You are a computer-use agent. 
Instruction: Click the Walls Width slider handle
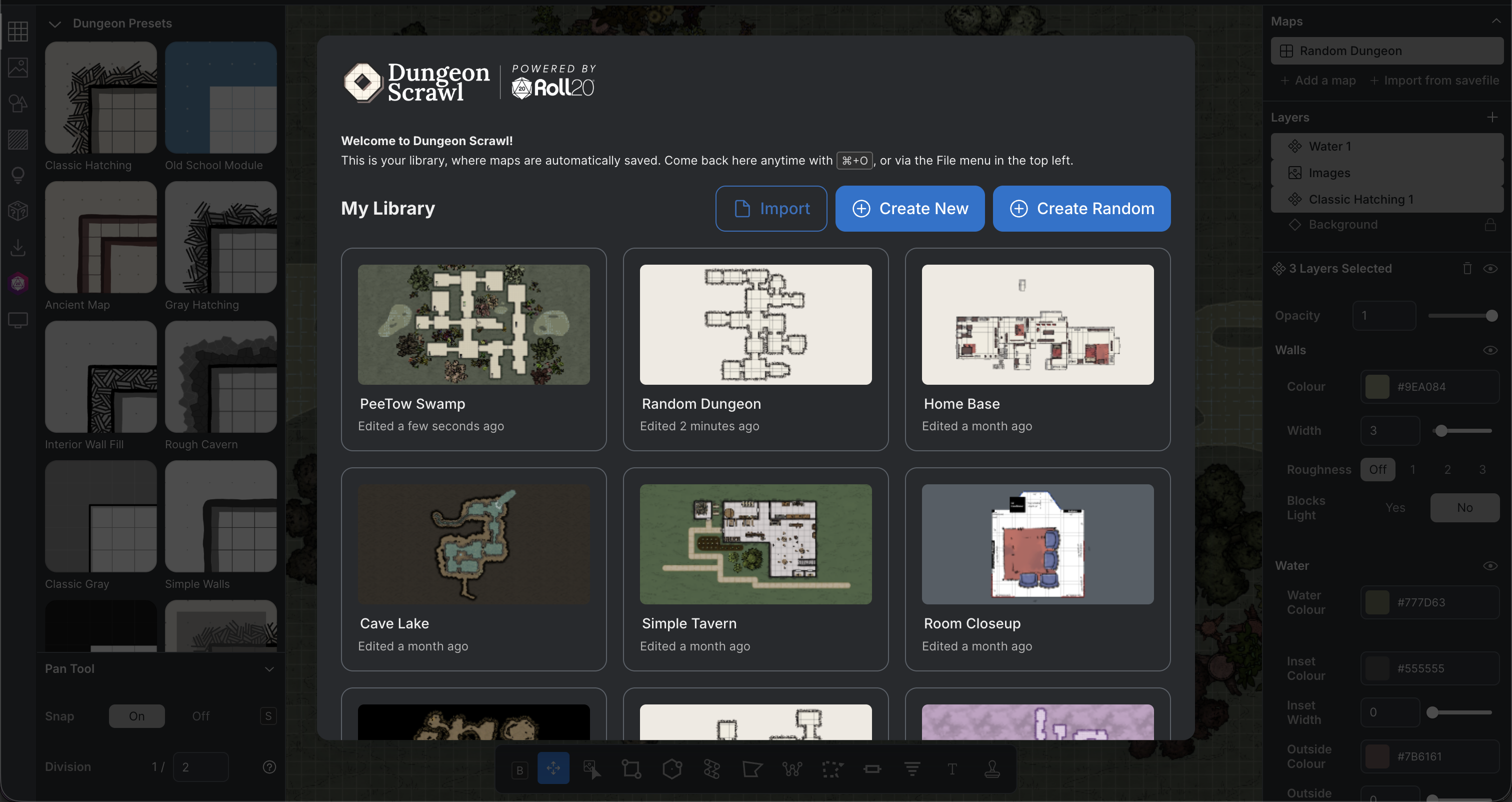1441,431
